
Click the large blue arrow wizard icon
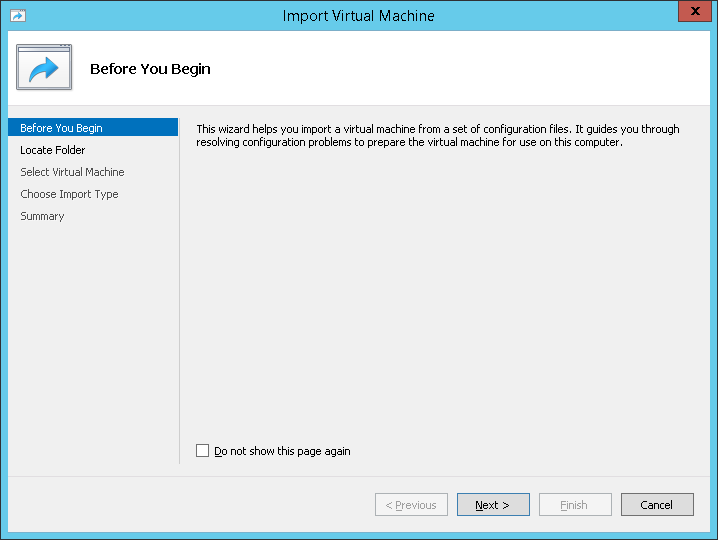(44, 68)
